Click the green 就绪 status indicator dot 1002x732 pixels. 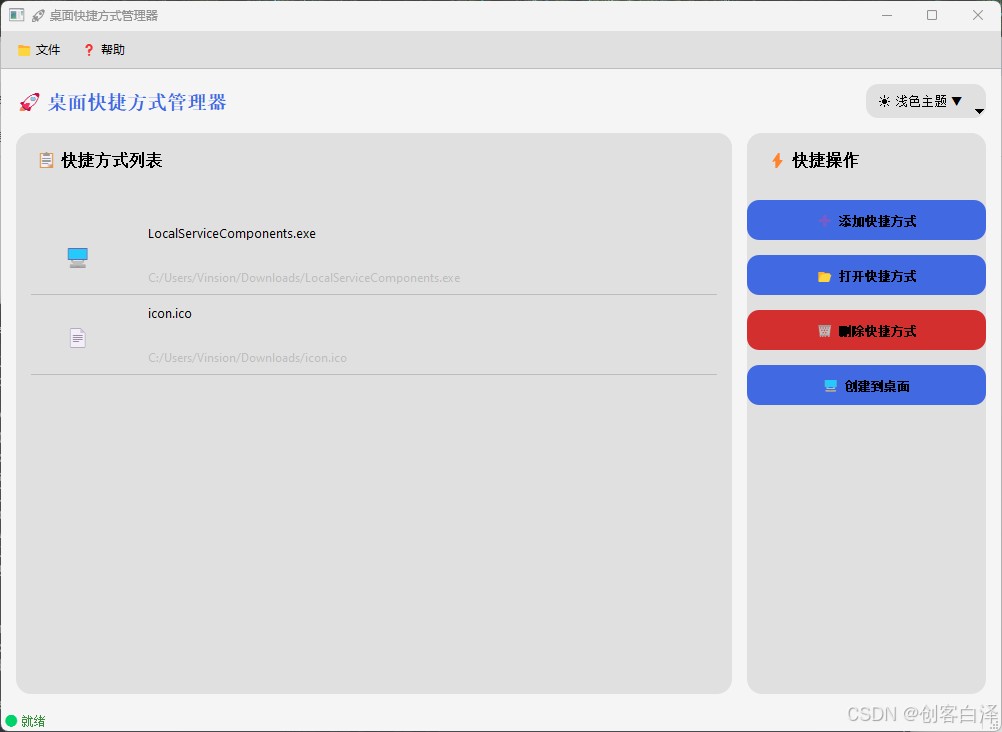[11, 721]
